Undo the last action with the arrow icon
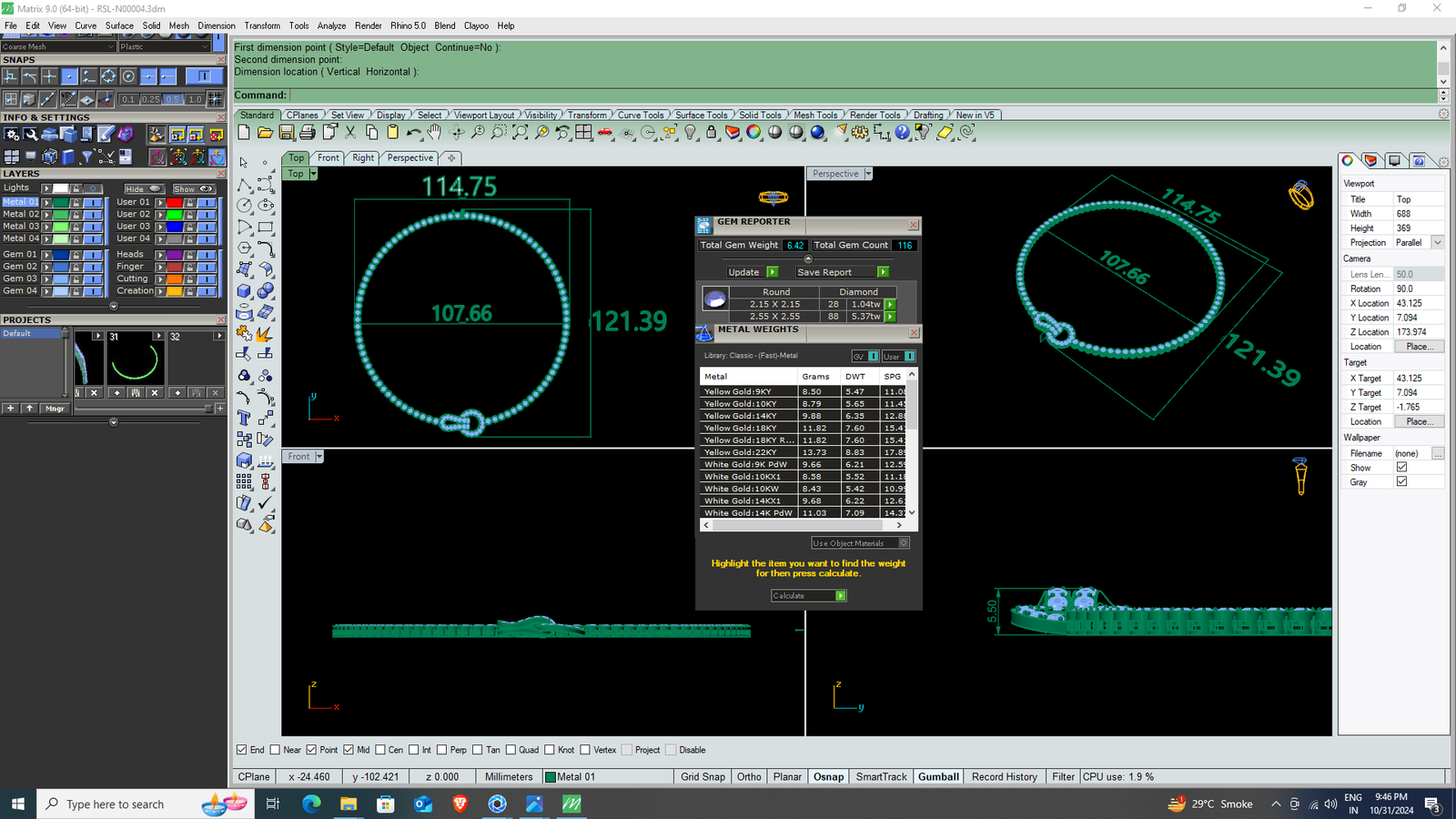This screenshot has height=819, width=1456. (414, 133)
